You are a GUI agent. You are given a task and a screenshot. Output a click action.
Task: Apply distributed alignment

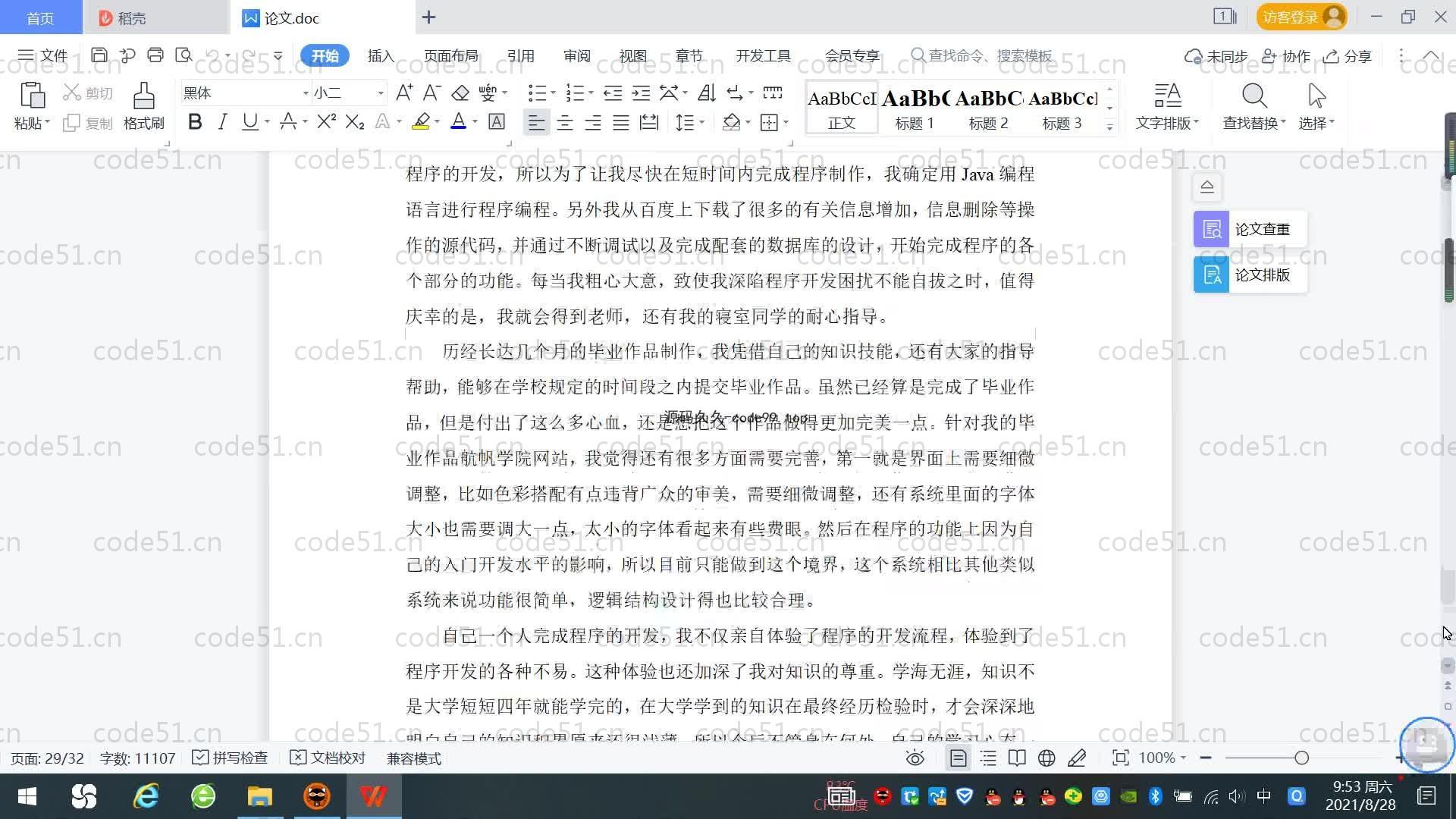(x=648, y=122)
